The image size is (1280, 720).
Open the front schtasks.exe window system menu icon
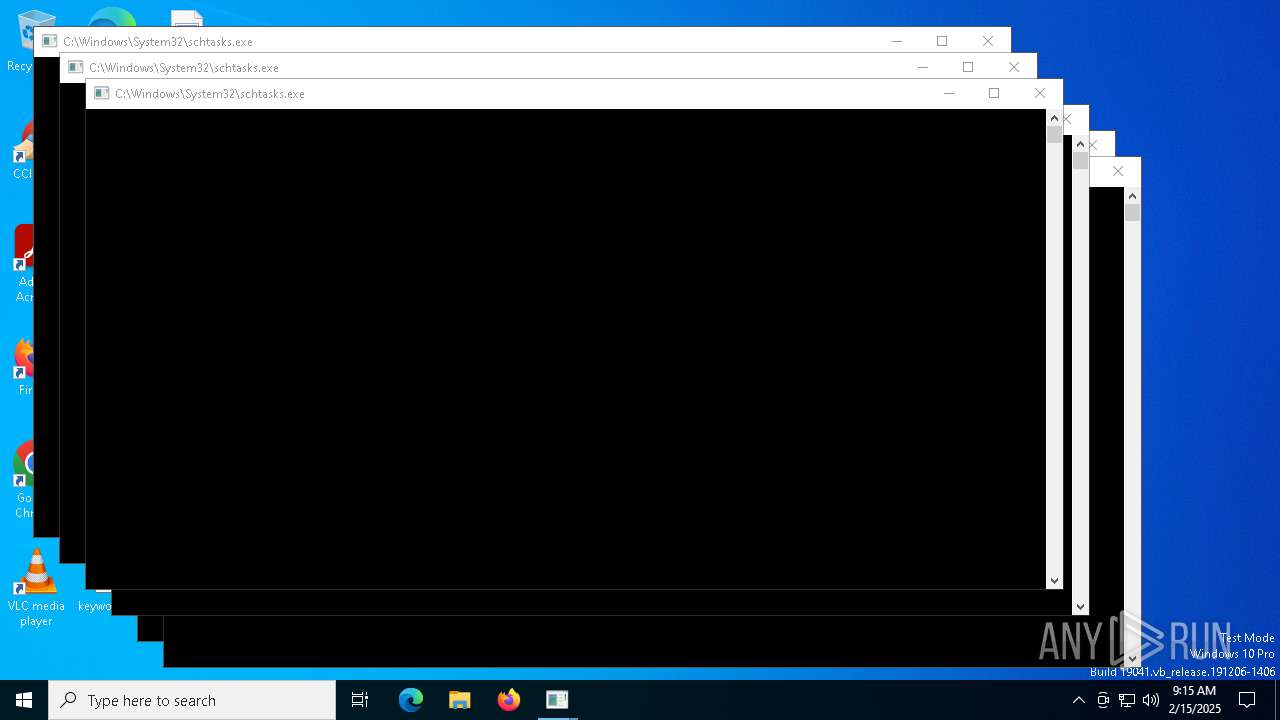coord(102,93)
